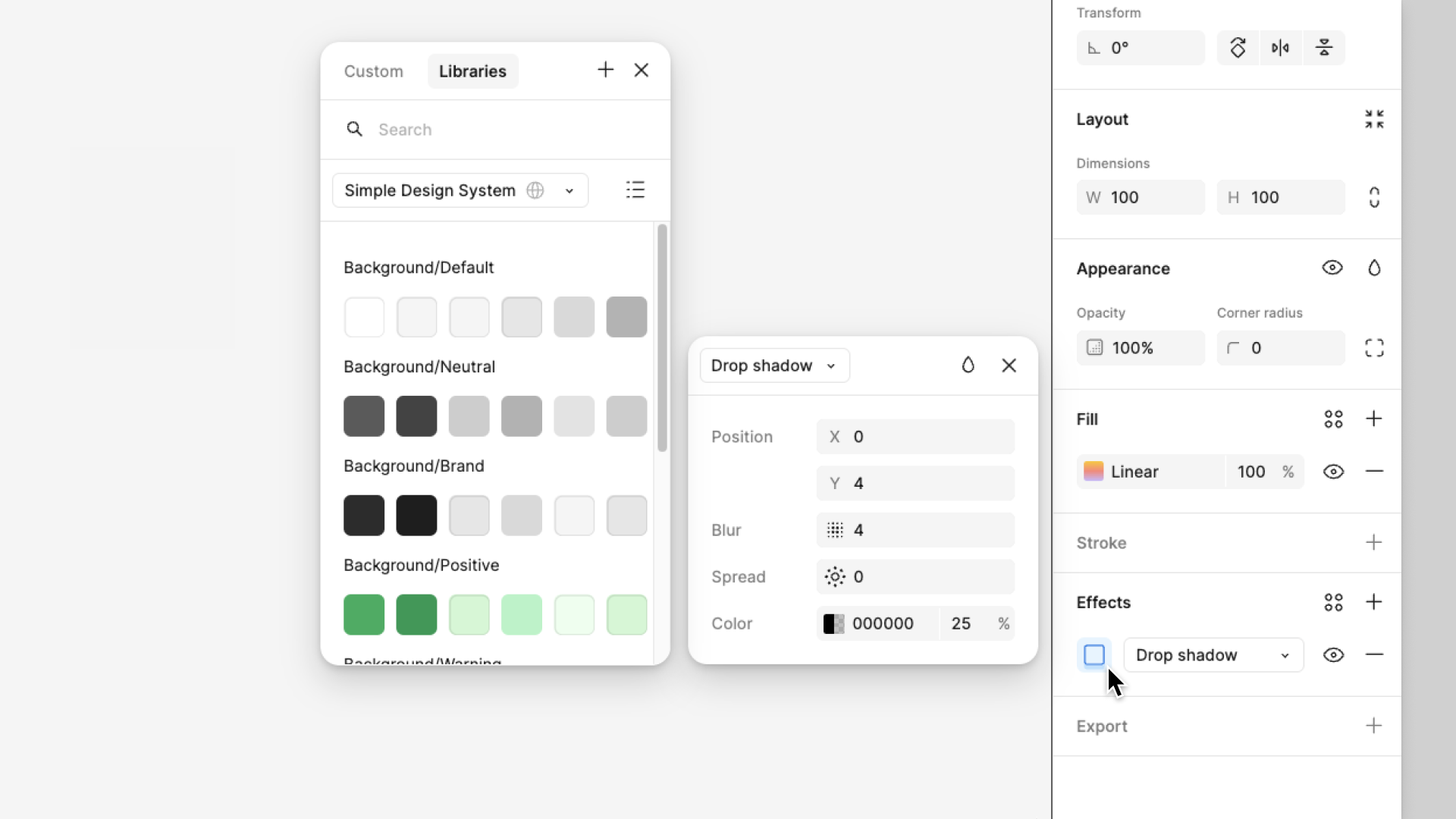This screenshot has width=1456, height=819.
Task: Add an Export setting with plus button
Action: pyautogui.click(x=1374, y=726)
